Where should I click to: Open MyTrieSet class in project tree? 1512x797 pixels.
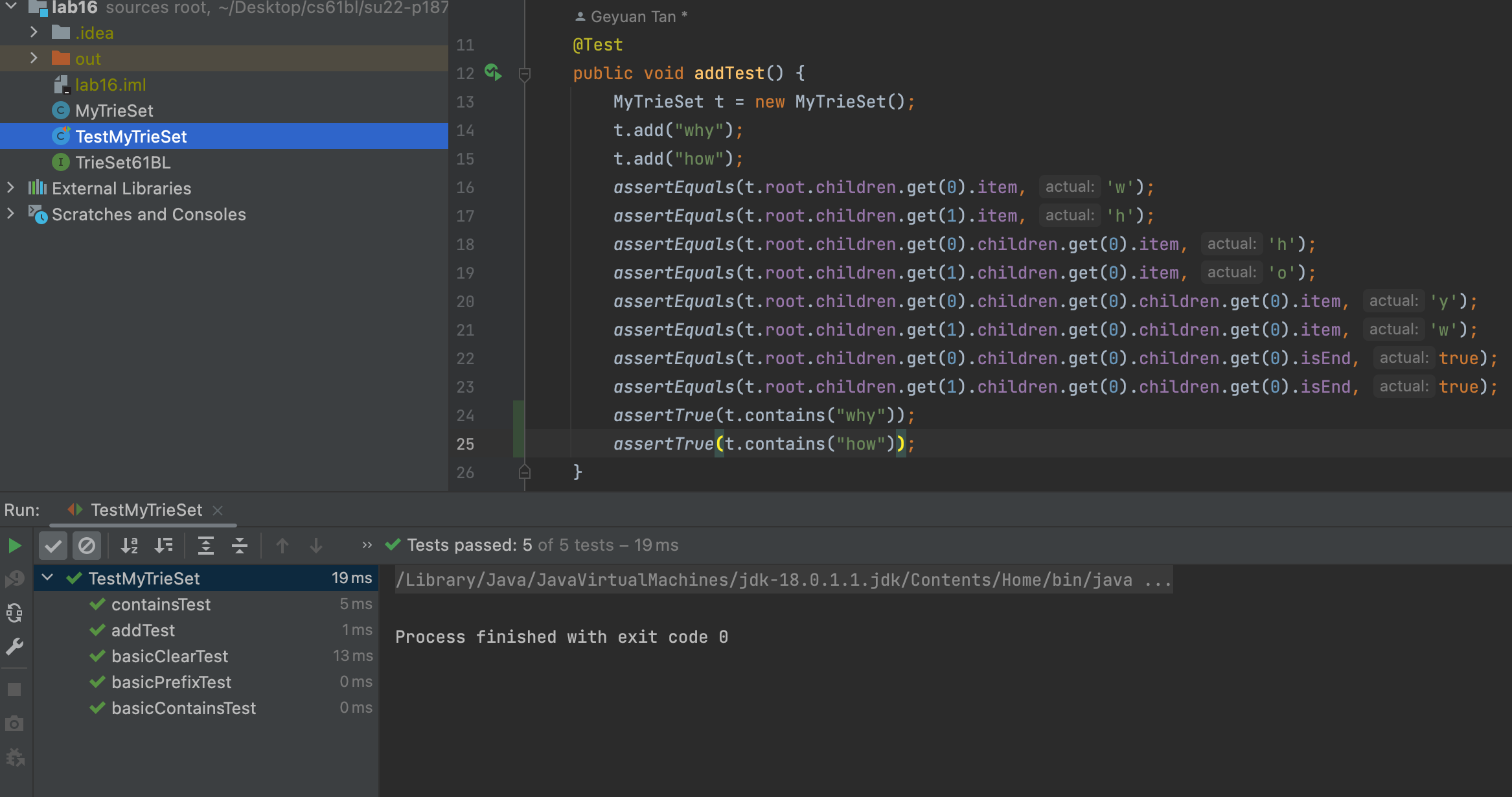pos(114,110)
